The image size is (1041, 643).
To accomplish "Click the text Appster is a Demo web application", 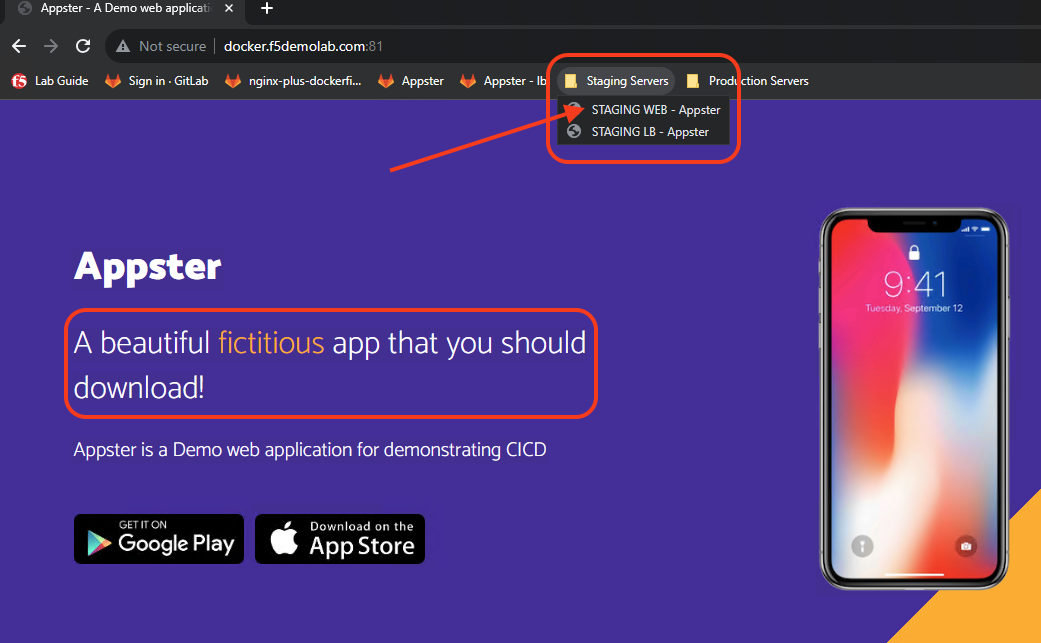I will [310, 450].
